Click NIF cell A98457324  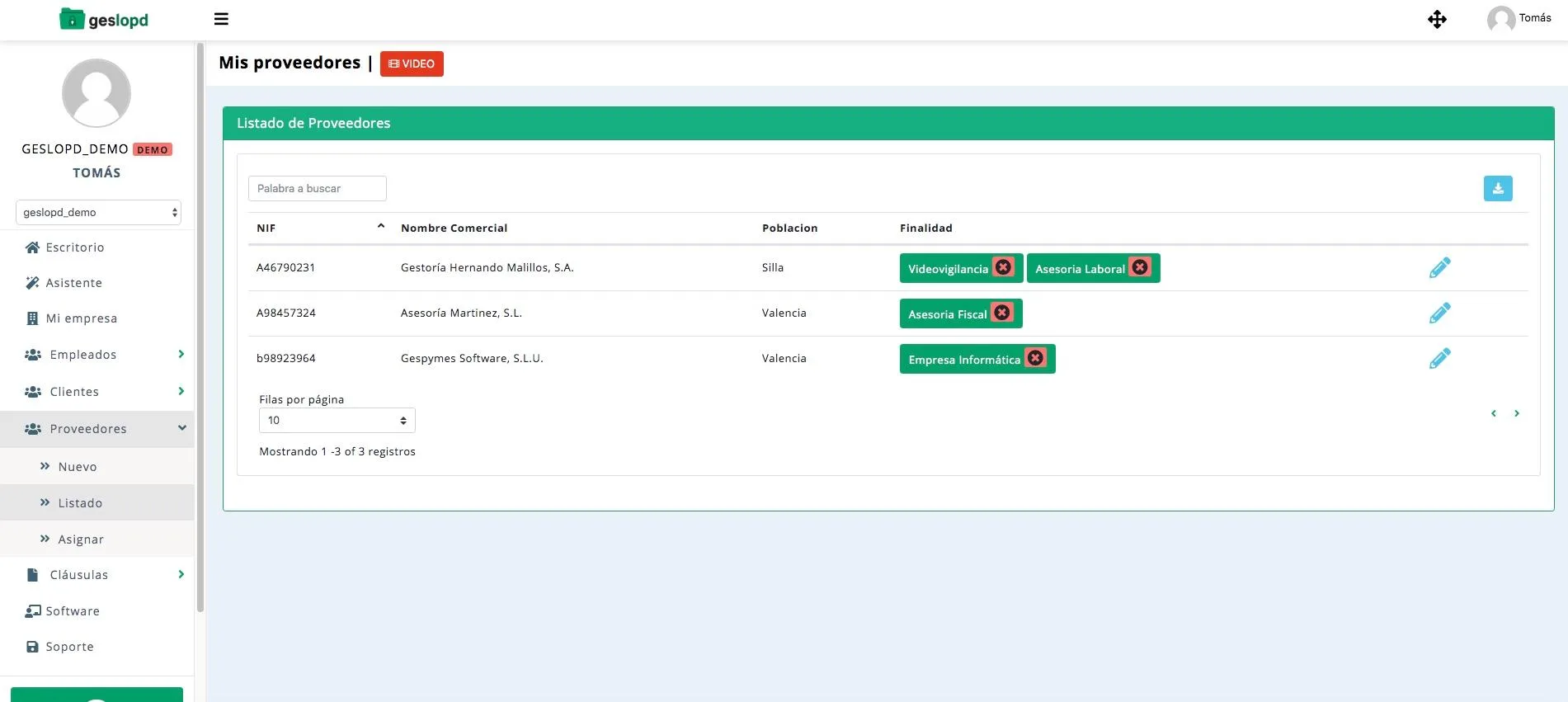point(285,313)
